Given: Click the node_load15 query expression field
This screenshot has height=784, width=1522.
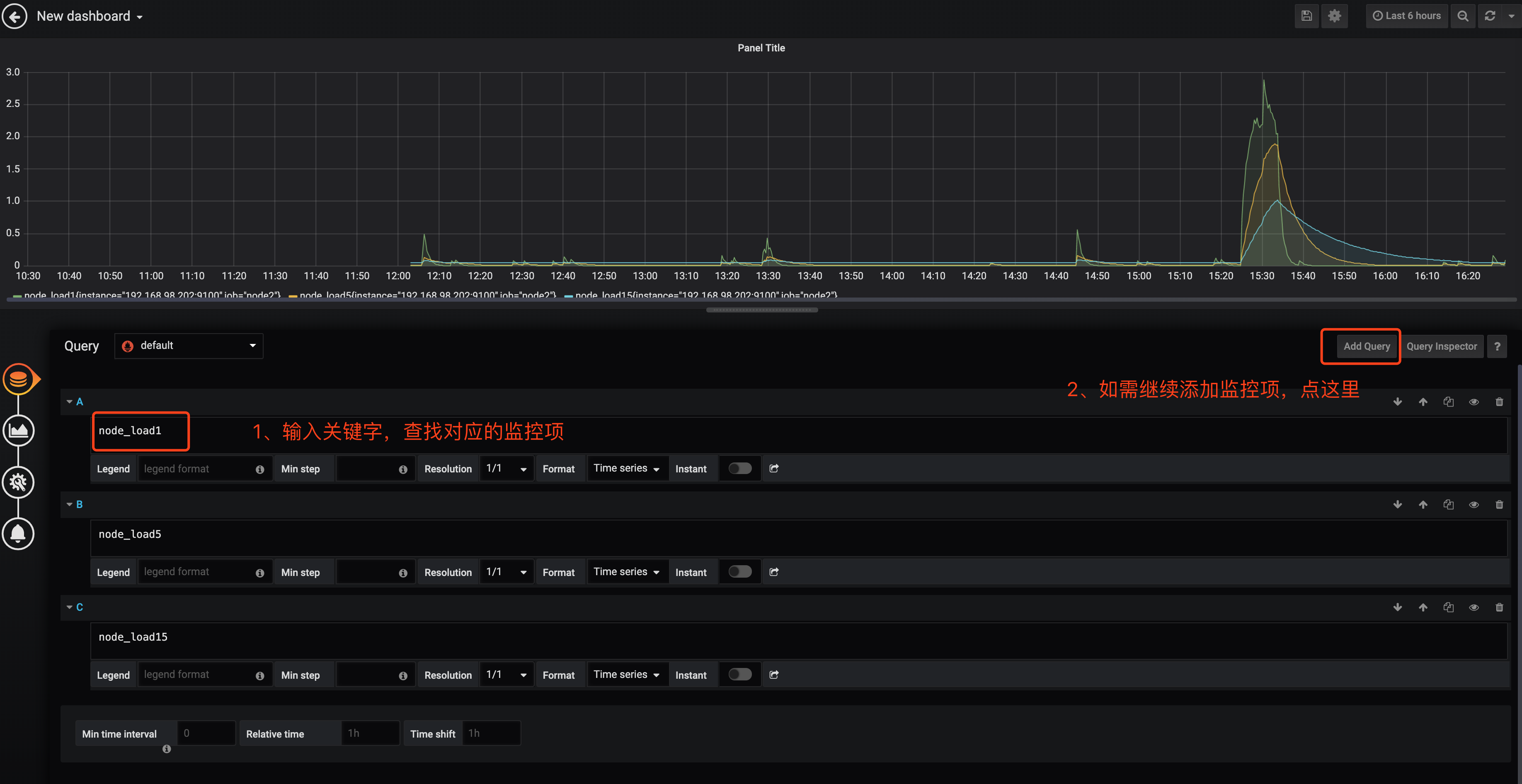Looking at the screenshot, I should tap(799, 641).
